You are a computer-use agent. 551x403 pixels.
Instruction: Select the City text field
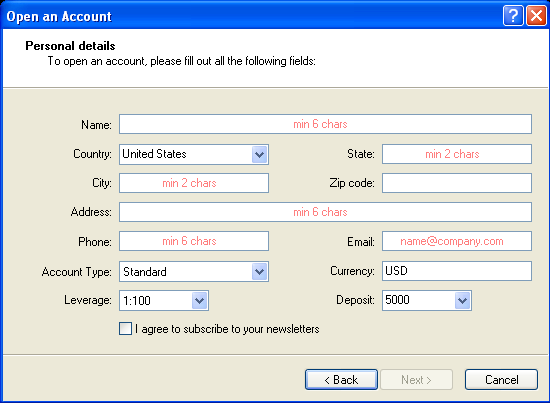click(194, 183)
